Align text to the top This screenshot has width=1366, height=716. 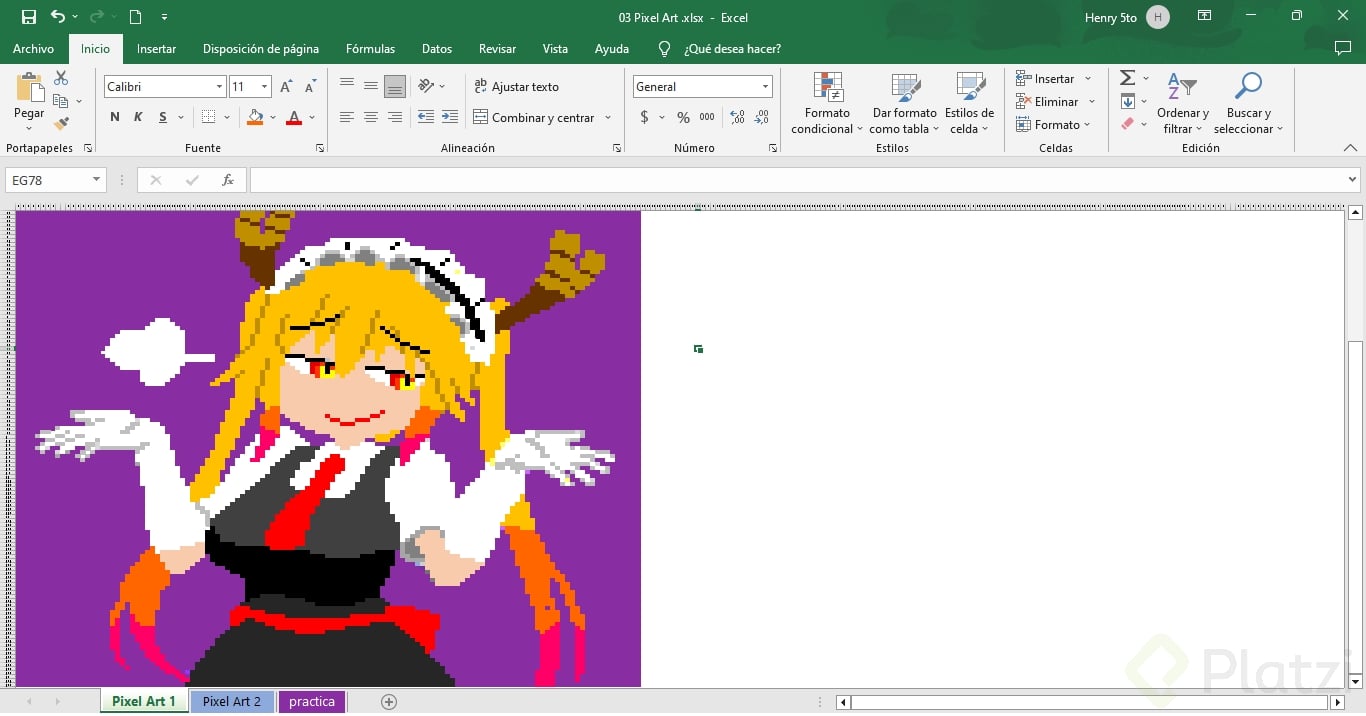[347, 86]
